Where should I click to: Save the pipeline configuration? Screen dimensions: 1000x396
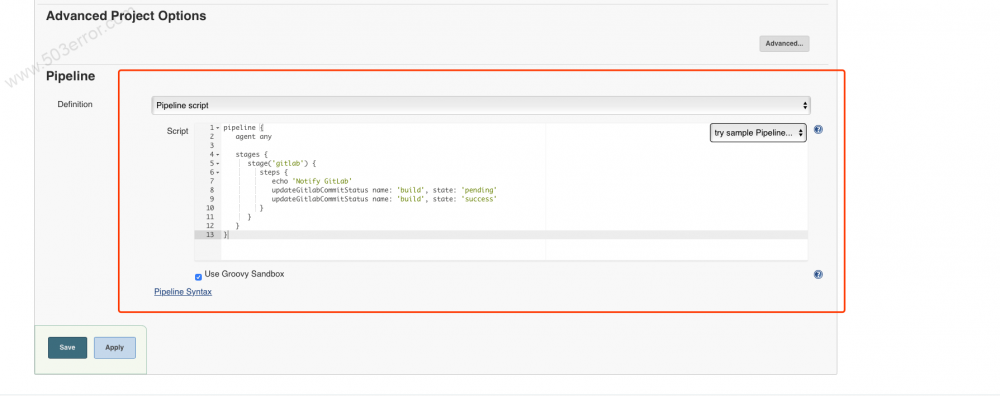pos(68,348)
